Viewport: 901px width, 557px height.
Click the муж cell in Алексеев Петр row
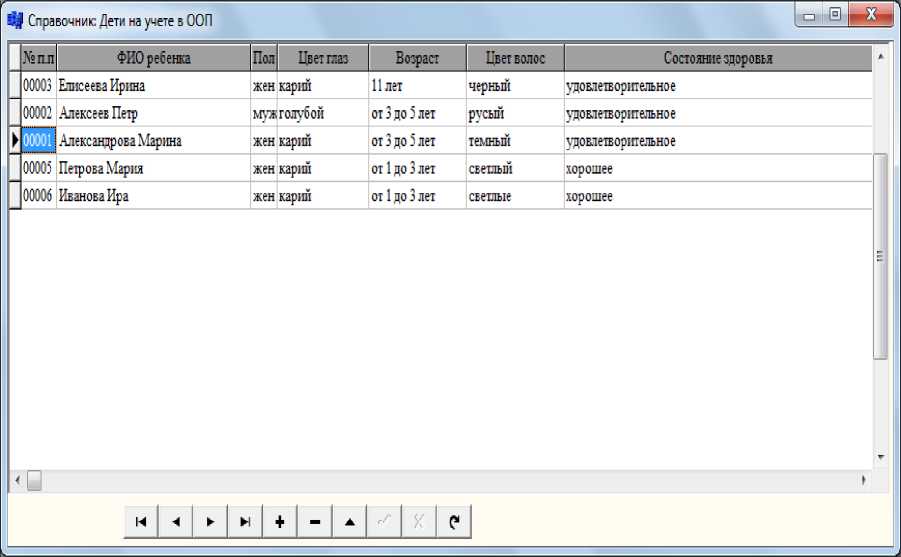264,113
